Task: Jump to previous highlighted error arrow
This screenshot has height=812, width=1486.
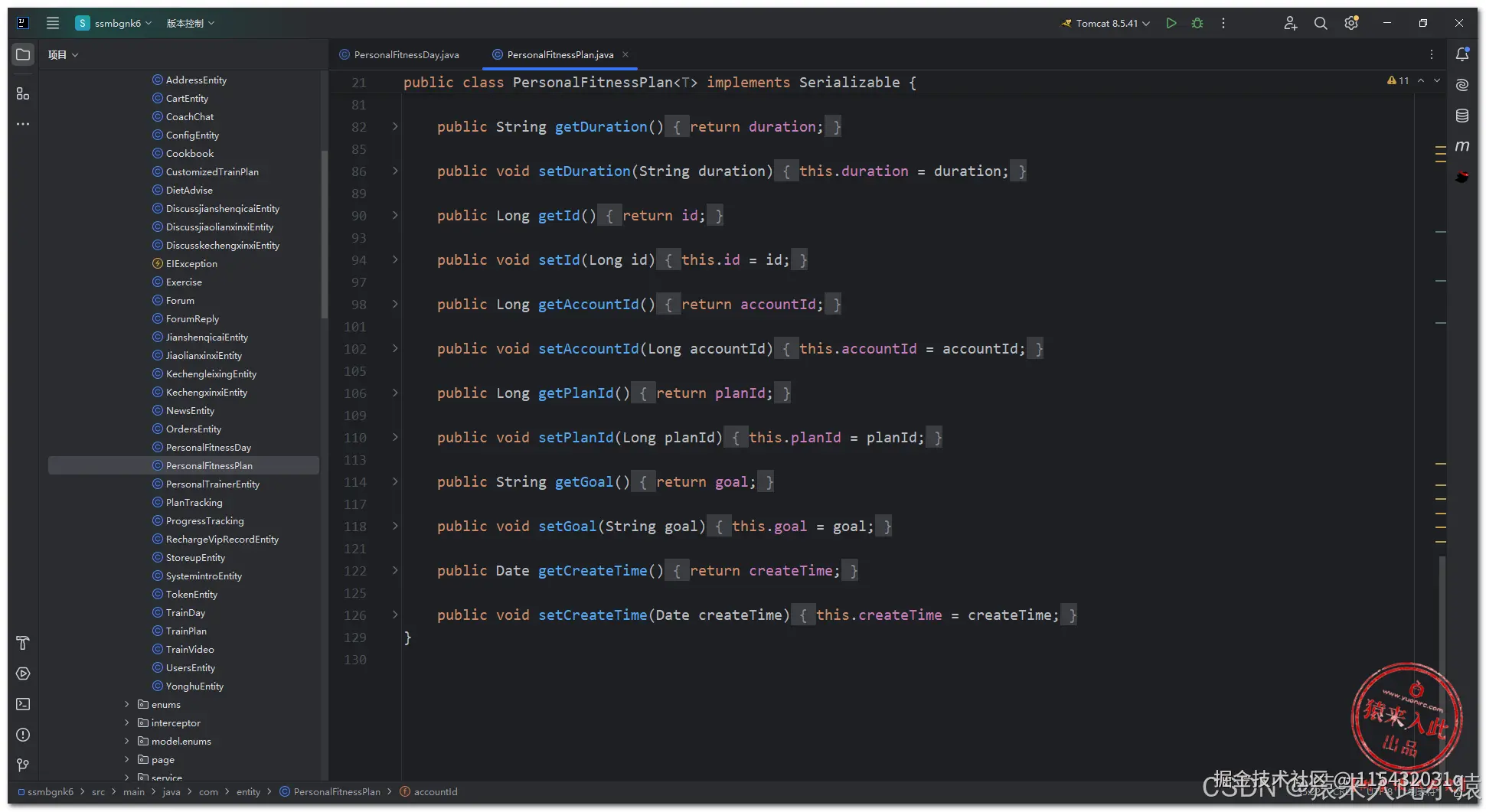Action: point(1421,80)
